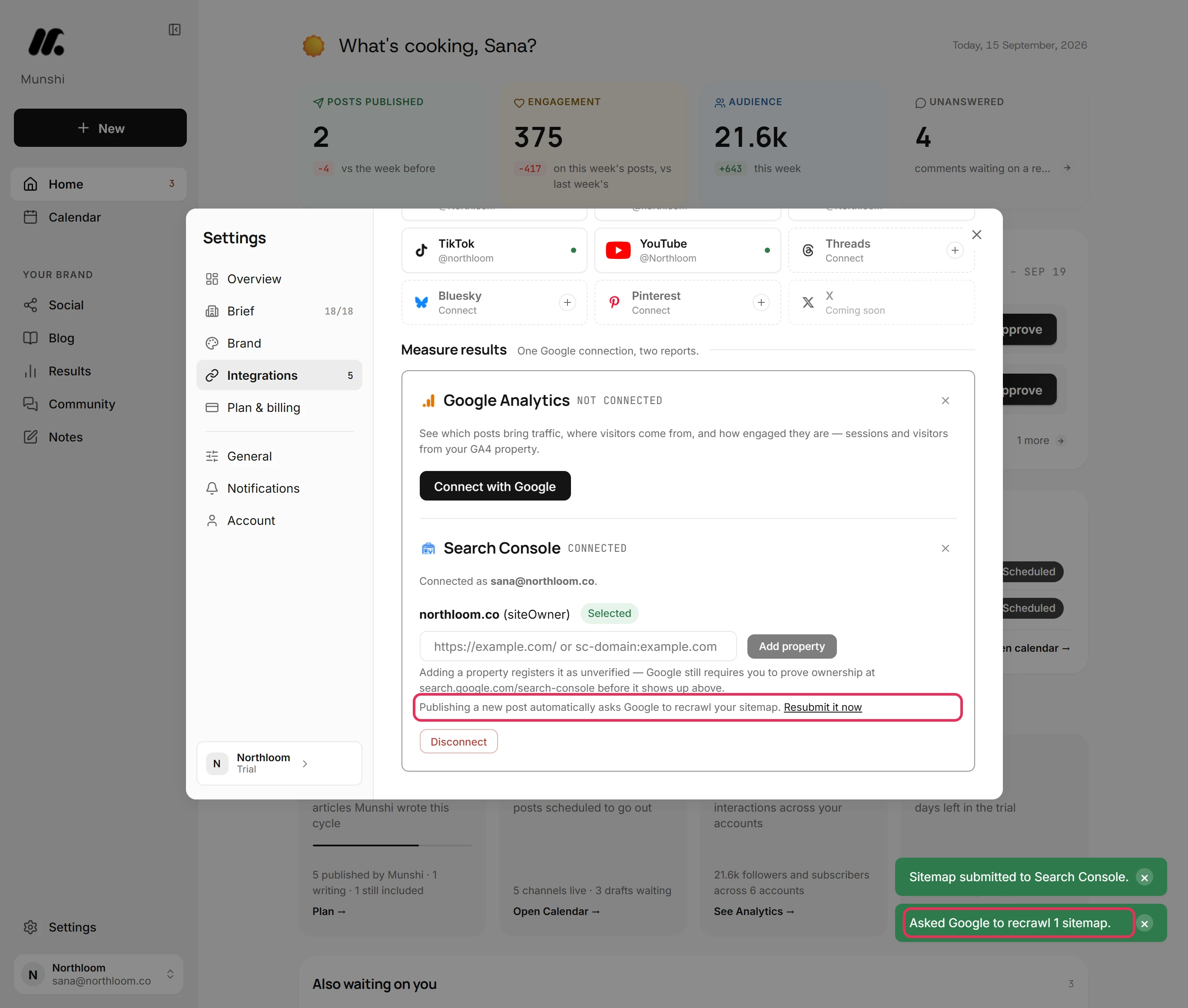Select General settings

279,456
